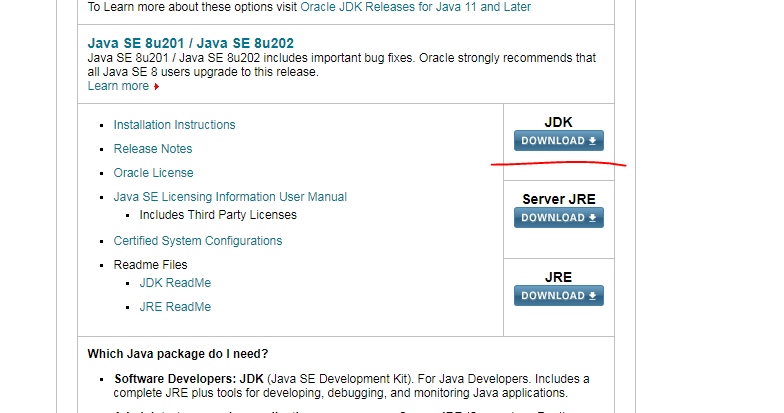Image resolution: width=784 pixels, height=413 pixels.
Task: Open Java SE Licensing Information User Manual
Action: tap(230, 196)
